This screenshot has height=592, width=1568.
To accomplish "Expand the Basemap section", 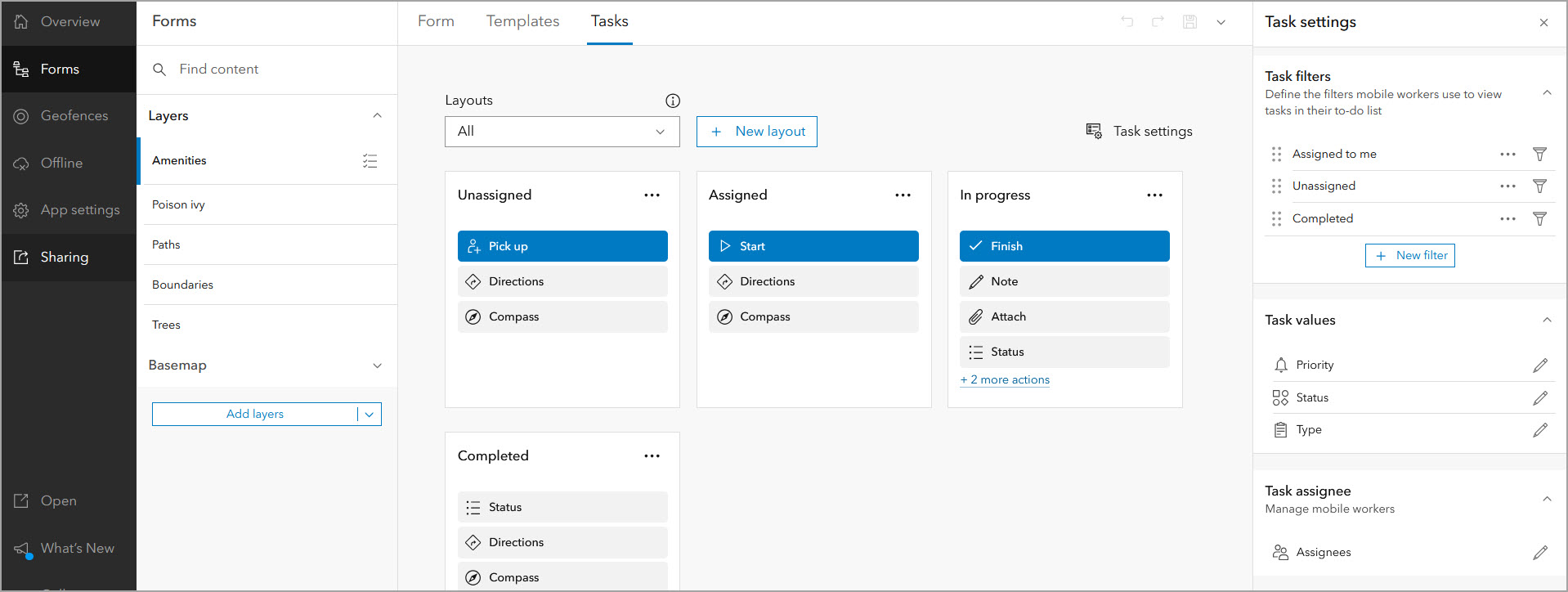I will pos(377,366).
